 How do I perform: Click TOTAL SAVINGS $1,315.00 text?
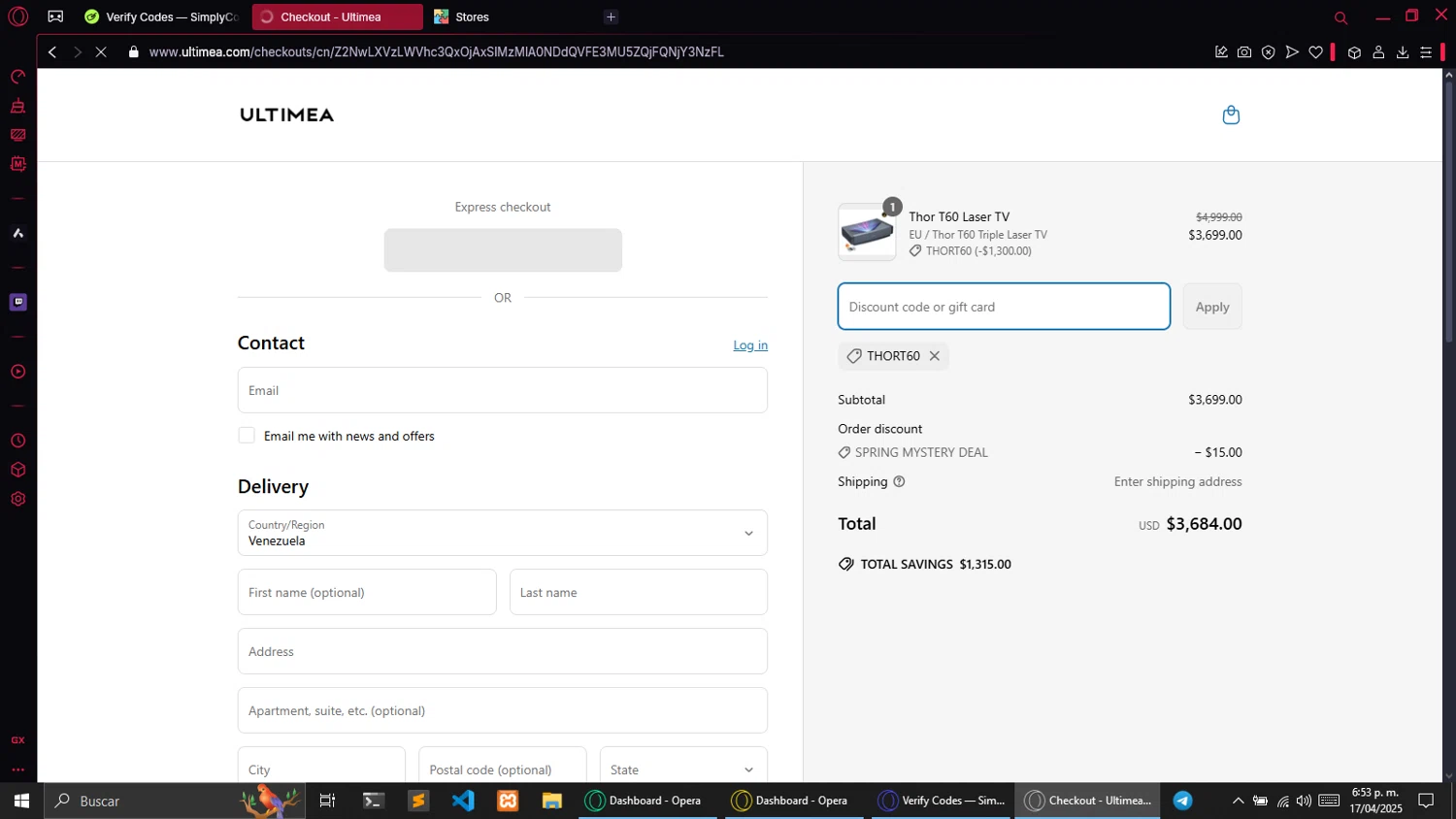[936, 564]
